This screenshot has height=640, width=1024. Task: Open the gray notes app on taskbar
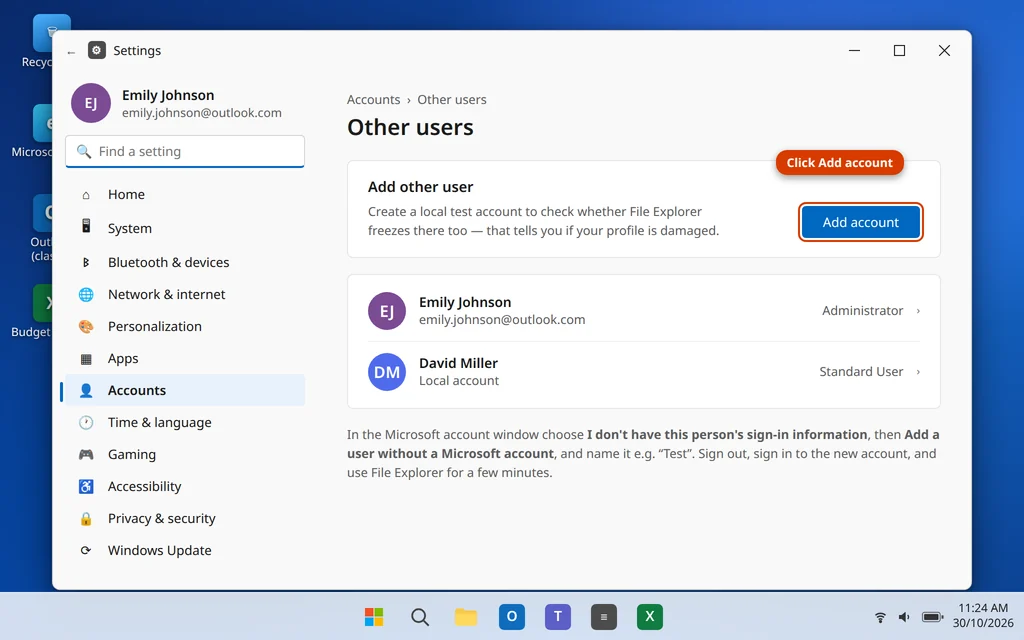(x=603, y=616)
